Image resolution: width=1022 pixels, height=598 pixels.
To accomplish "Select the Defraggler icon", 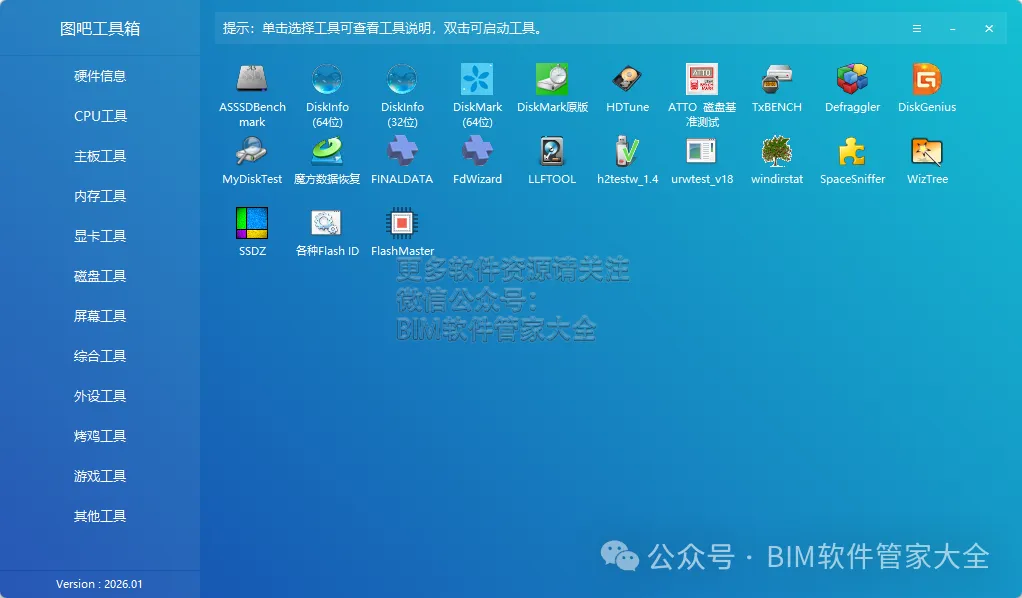I will pos(853,79).
